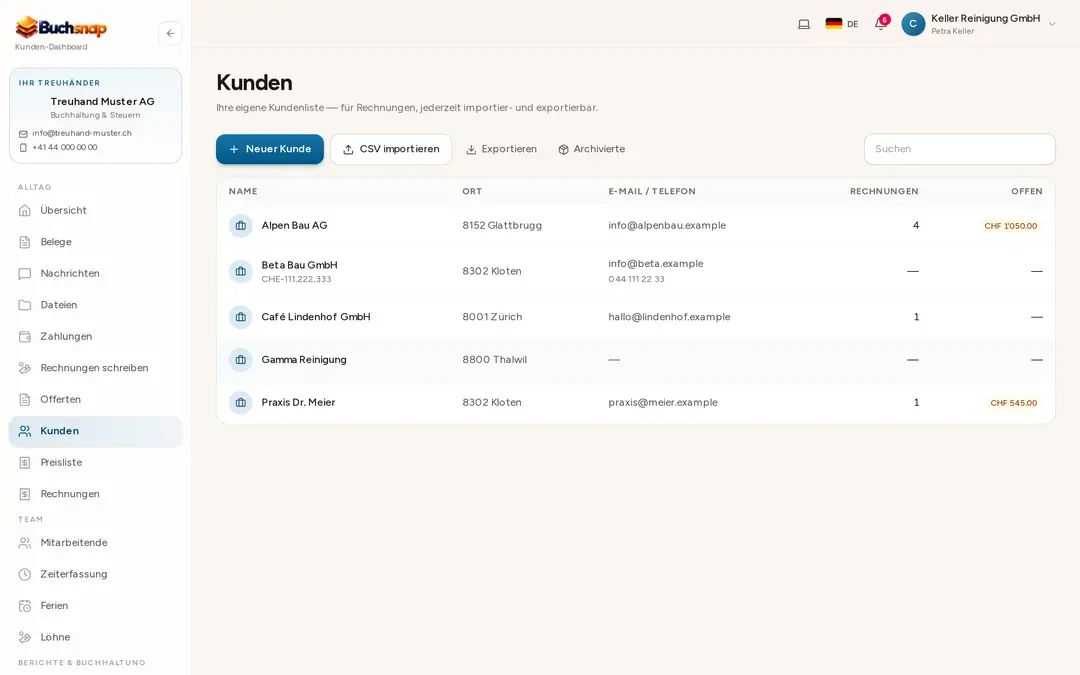The height and width of the screenshot is (675, 1080).
Task: Click the E-Mail / Telefon column header
Action: tap(652, 191)
